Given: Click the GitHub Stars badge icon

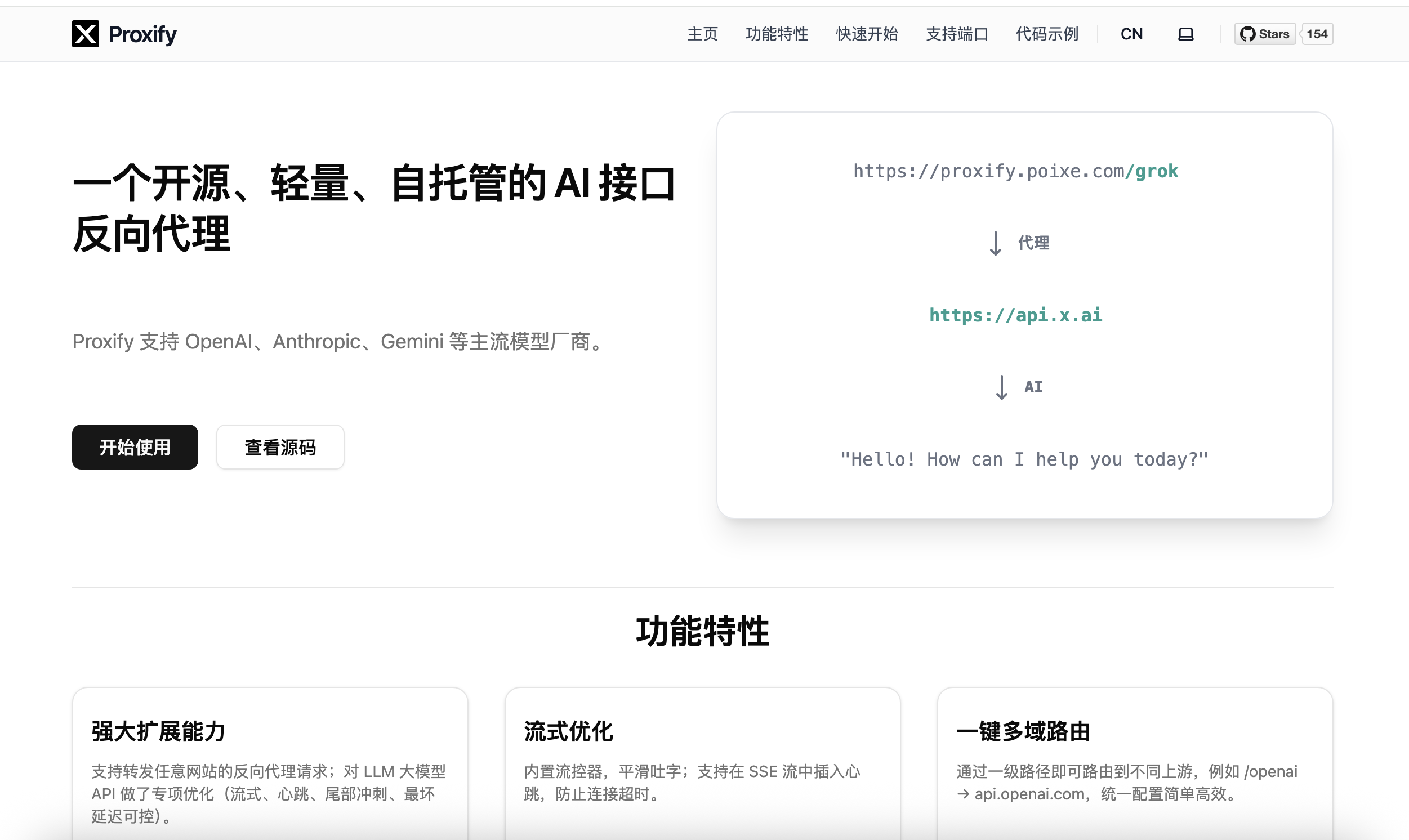Looking at the screenshot, I should pos(1248,34).
